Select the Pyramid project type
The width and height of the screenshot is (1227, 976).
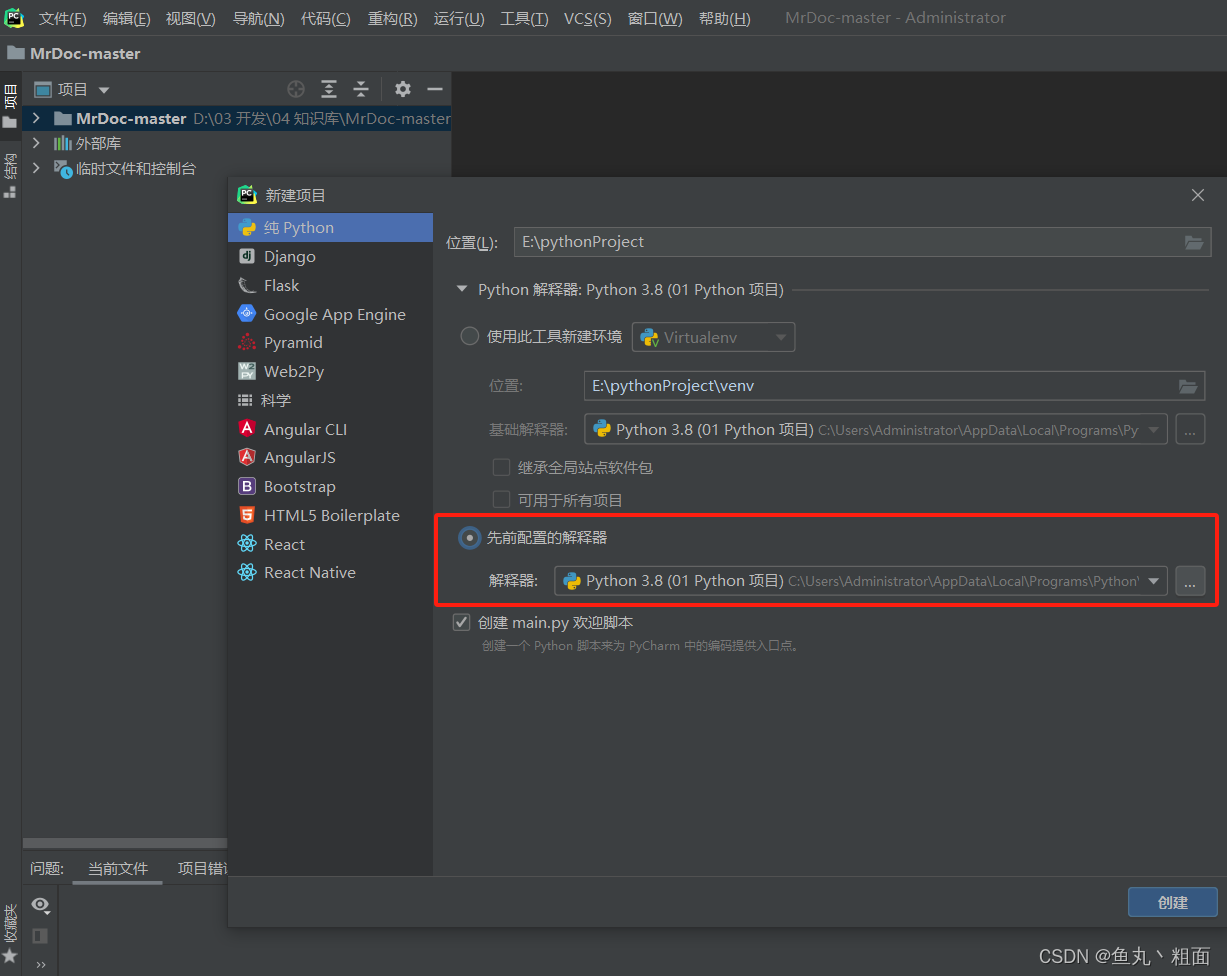coord(331,342)
